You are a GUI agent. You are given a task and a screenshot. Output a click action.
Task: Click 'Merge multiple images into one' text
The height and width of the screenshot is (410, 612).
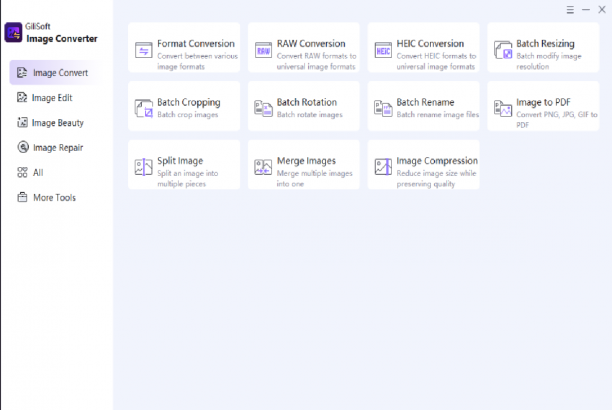click(315, 178)
